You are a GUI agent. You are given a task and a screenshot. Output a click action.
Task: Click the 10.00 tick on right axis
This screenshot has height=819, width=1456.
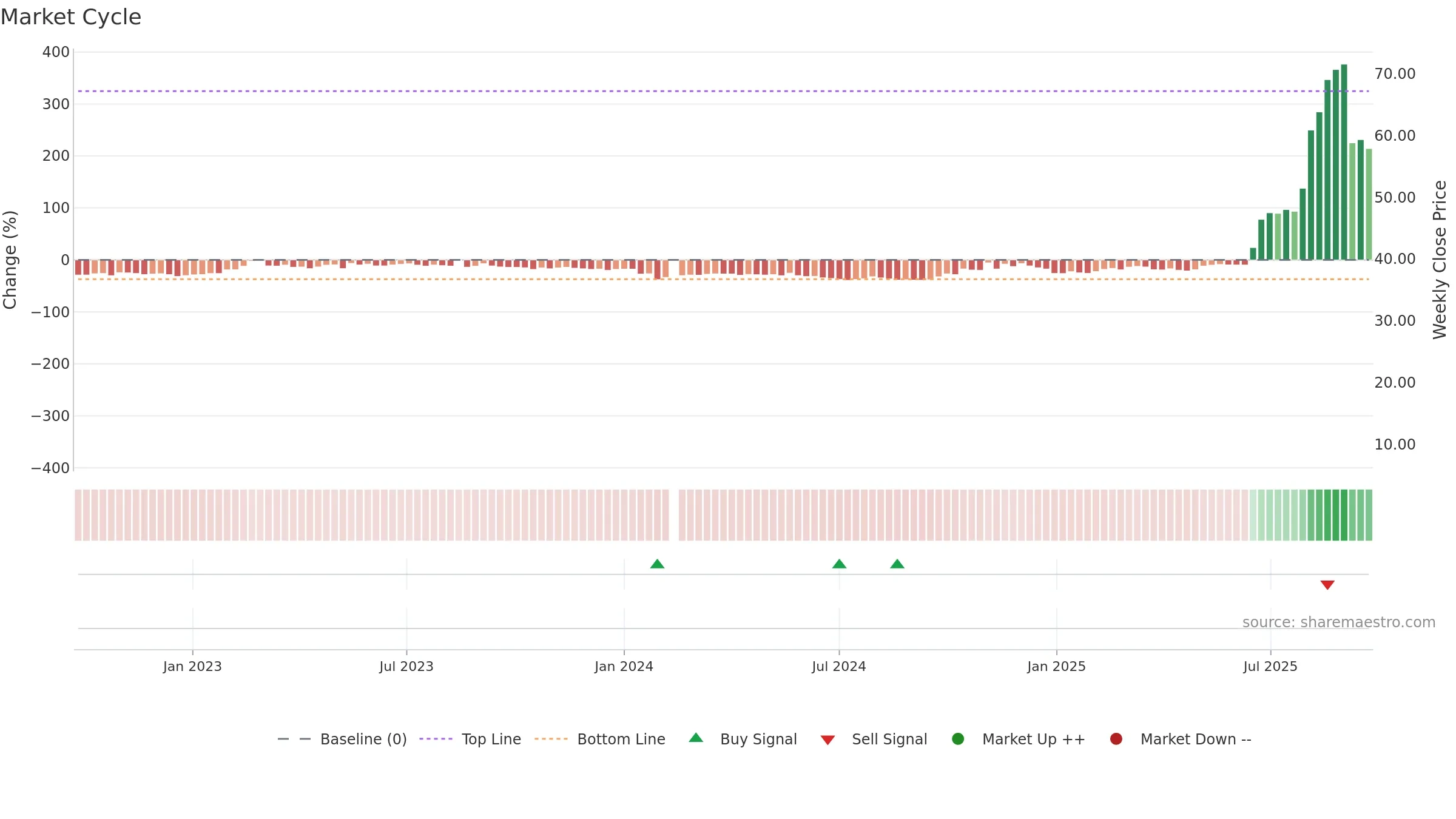click(1395, 445)
